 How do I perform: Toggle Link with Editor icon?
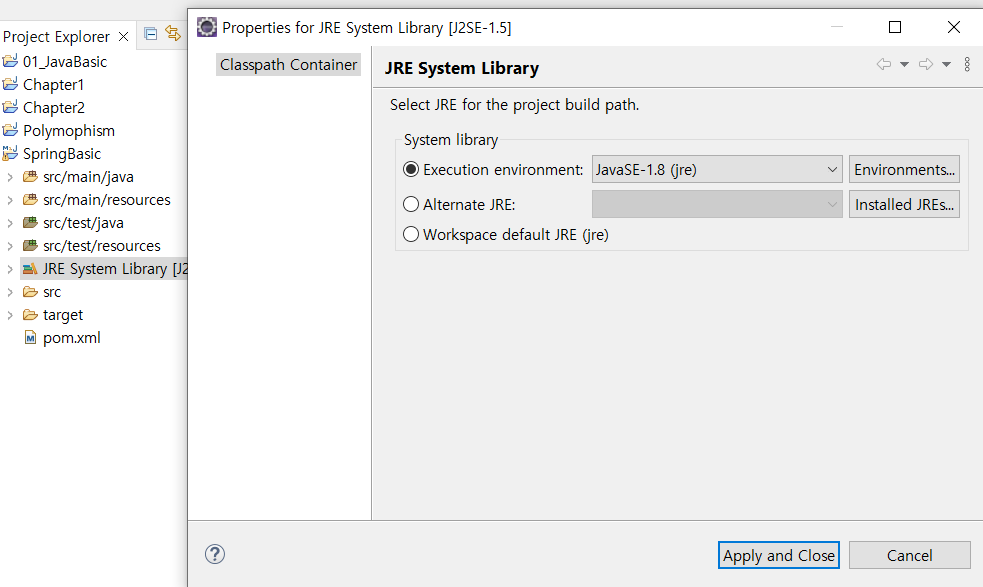[173, 33]
